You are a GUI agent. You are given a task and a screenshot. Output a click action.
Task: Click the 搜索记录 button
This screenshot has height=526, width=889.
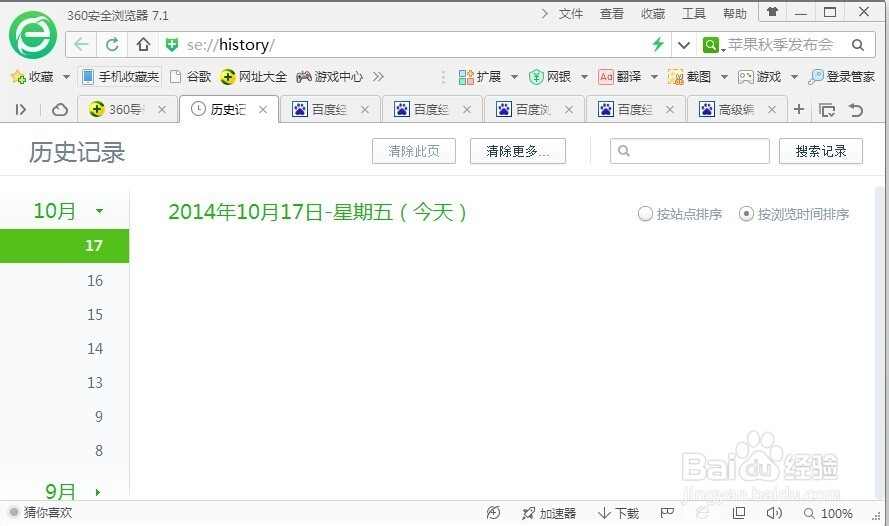tap(820, 151)
